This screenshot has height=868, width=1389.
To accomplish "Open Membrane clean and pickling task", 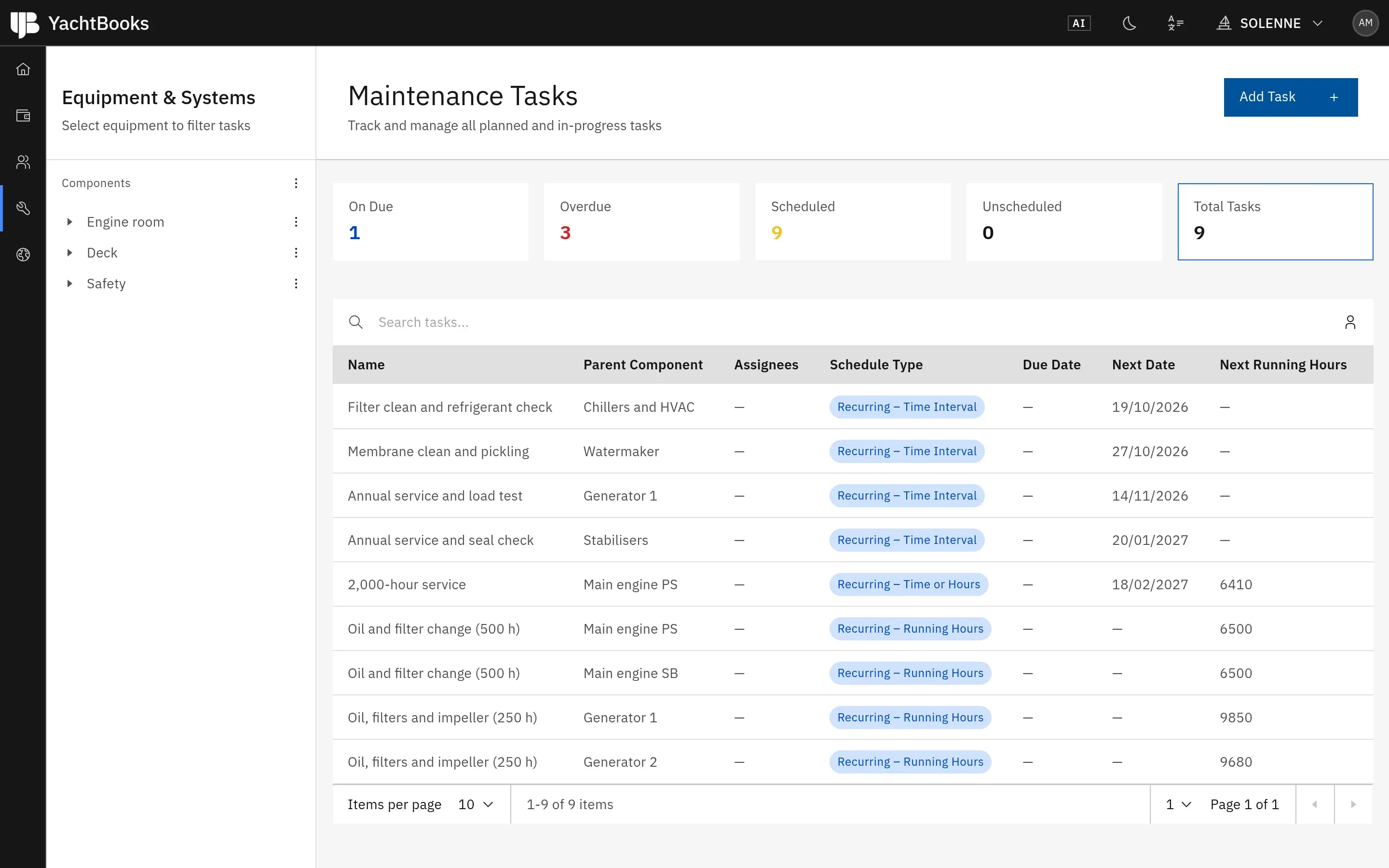I will 438,451.
